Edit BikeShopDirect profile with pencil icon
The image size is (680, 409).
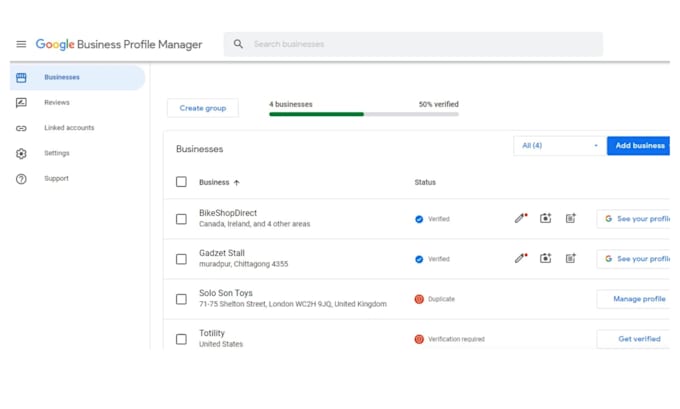(x=521, y=218)
